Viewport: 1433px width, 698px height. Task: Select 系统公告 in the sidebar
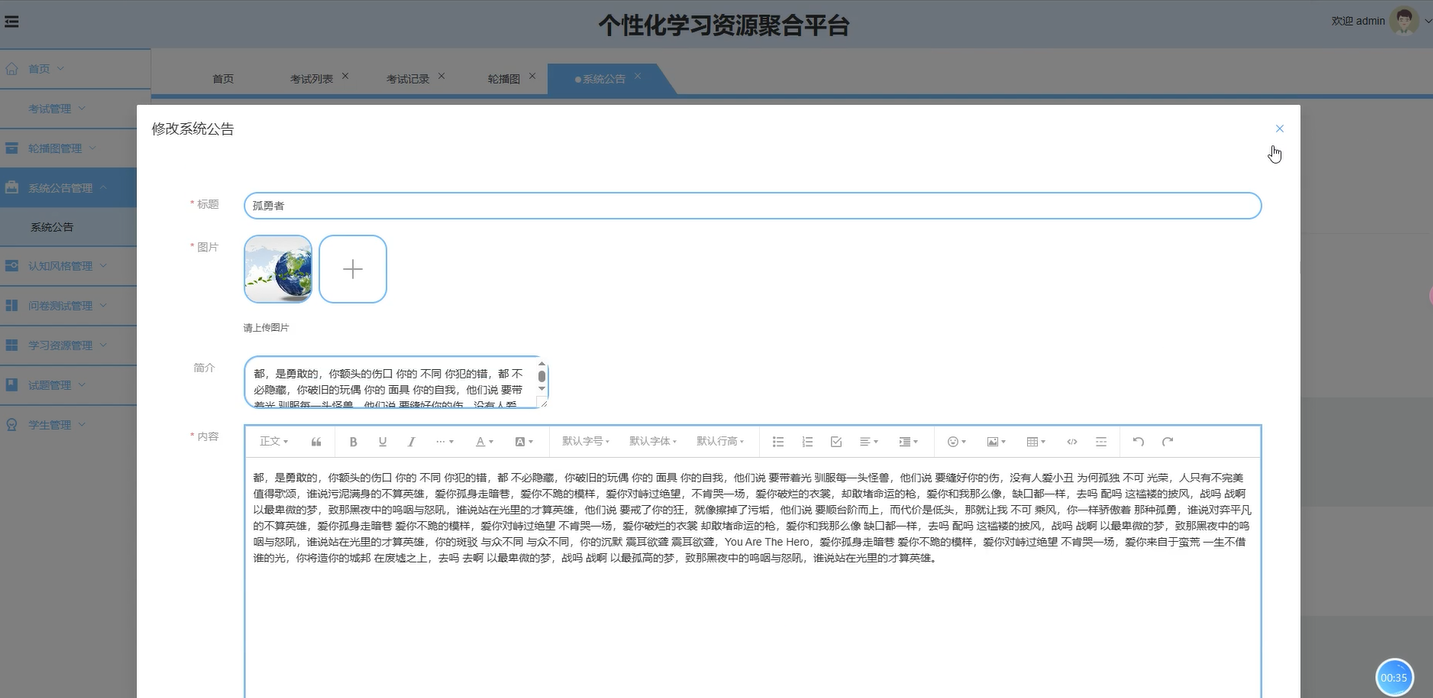[51, 226]
